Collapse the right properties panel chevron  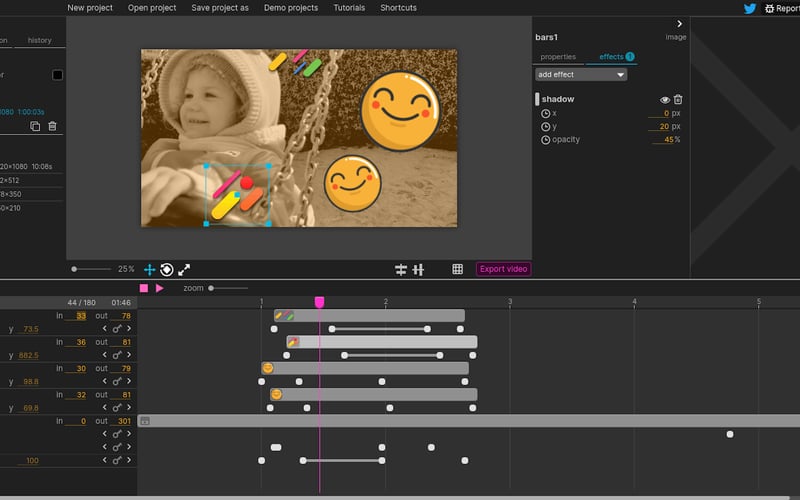tap(680, 24)
